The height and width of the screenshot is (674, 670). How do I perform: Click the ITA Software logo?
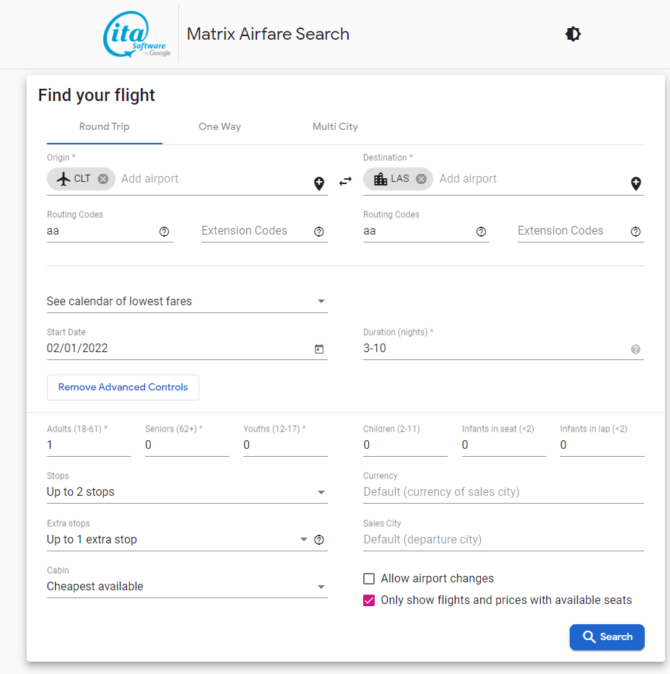tap(137, 34)
